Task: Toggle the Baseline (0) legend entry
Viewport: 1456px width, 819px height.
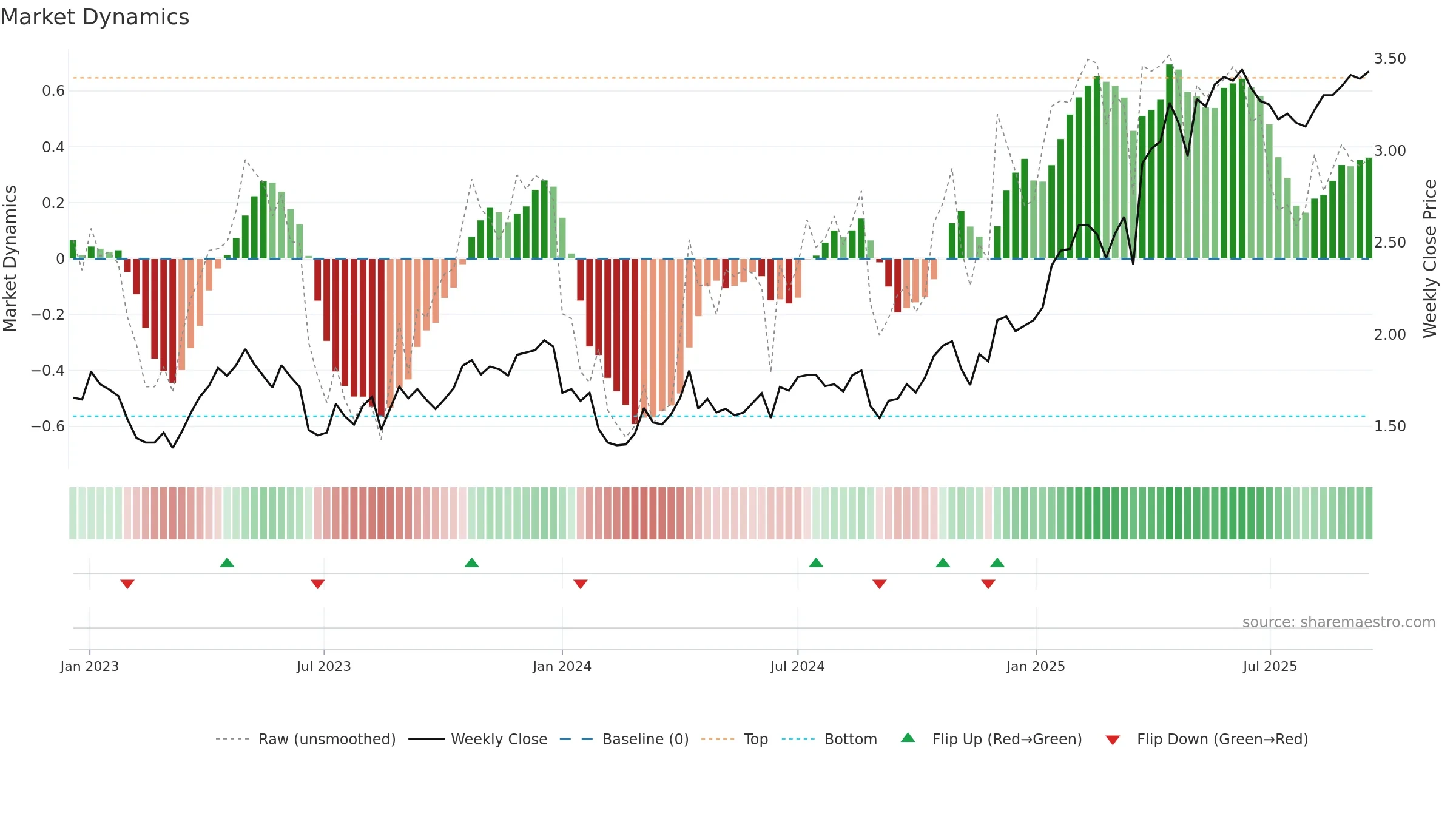Action: 624,739
